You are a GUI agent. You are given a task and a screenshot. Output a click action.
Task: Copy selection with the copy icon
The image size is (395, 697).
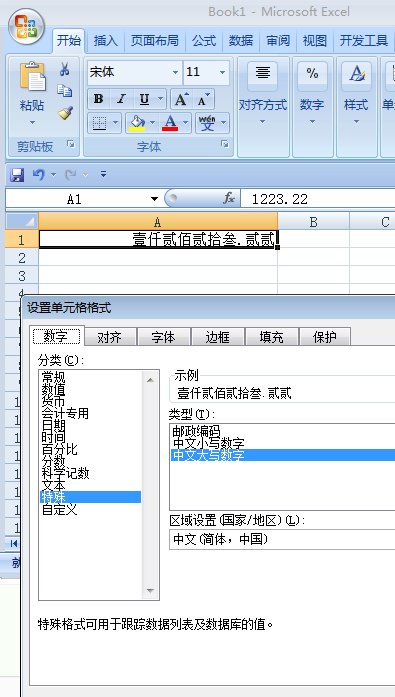pos(65,91)
